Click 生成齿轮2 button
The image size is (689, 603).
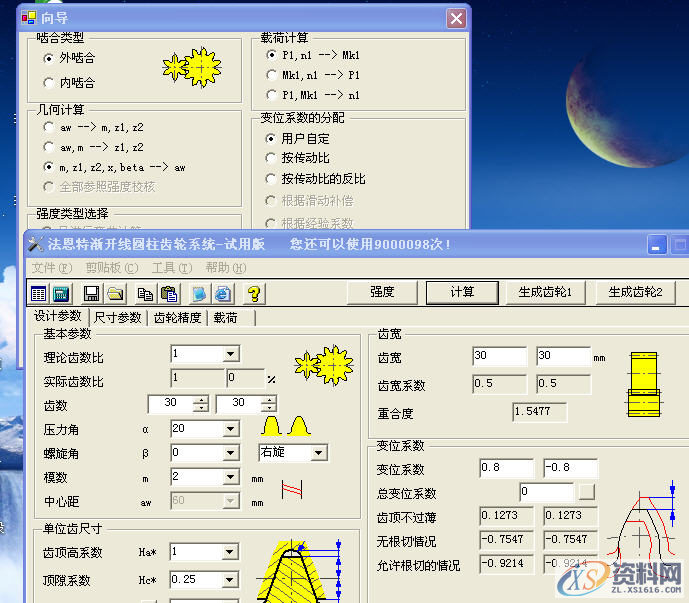[x=635, y=292]
